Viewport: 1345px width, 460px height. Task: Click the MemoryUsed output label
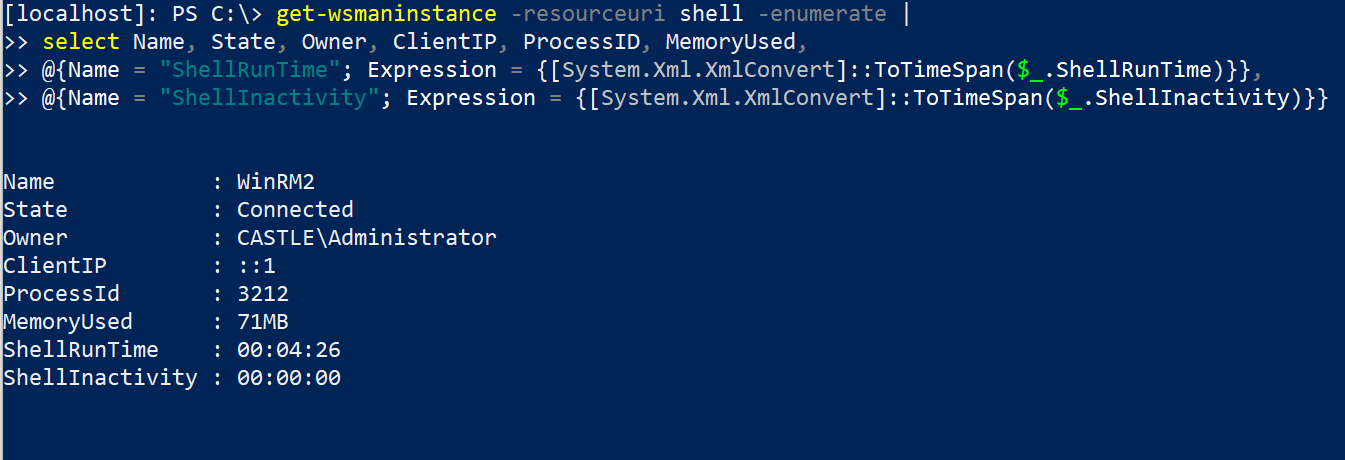pyautogui.click(x=68, y=322)
